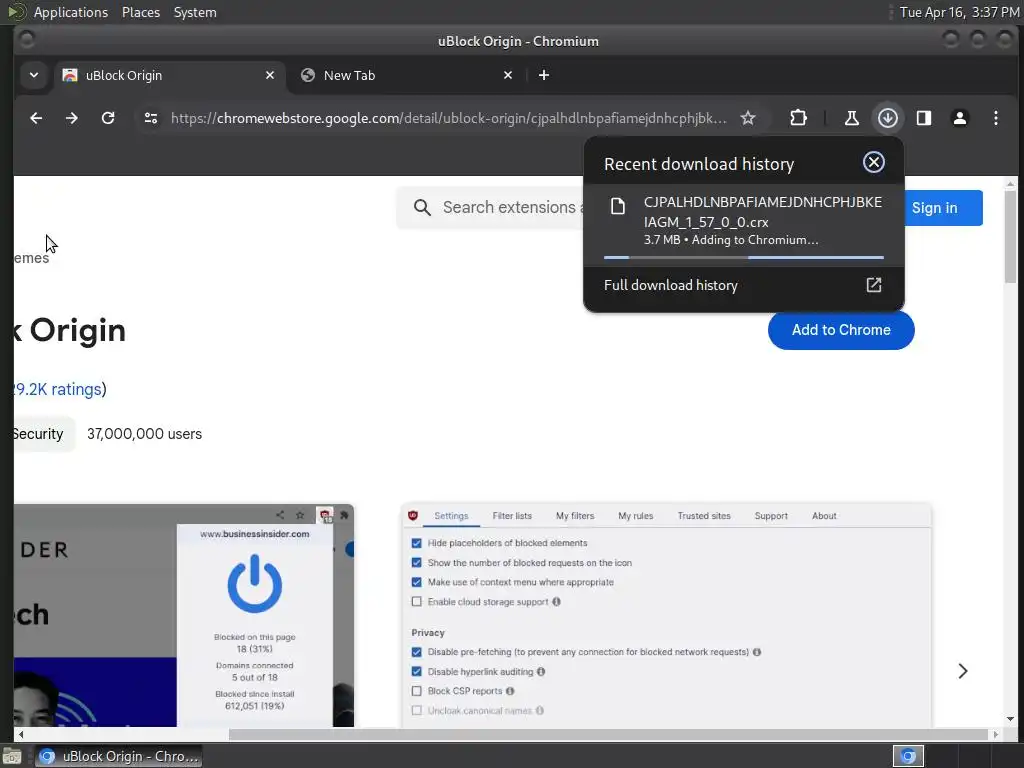This screenshot has height=768, width=1024.
Task: Open the Places menu
Action: coord(141,12)
